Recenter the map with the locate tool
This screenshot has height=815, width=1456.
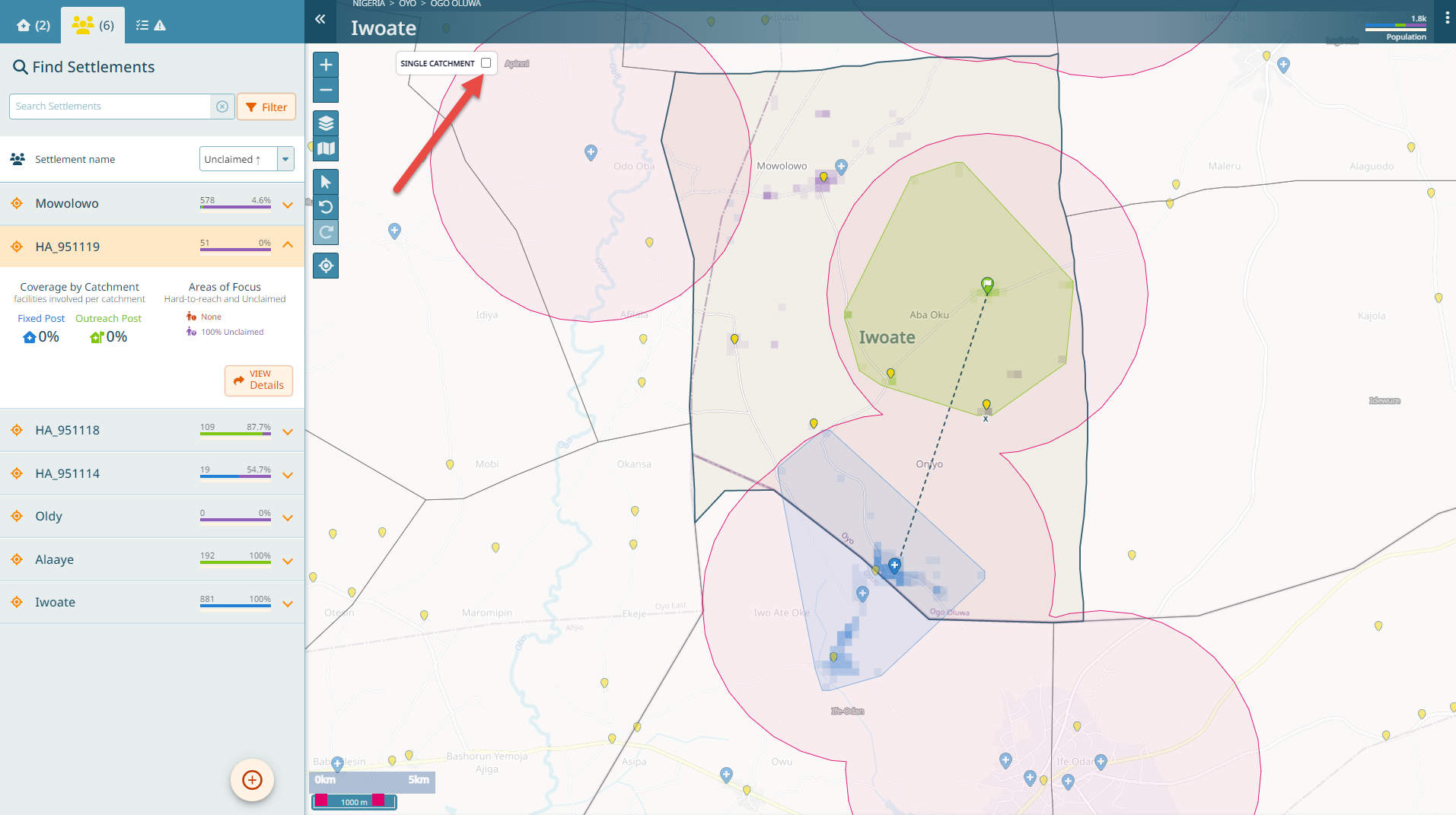(x=326, y=266)
